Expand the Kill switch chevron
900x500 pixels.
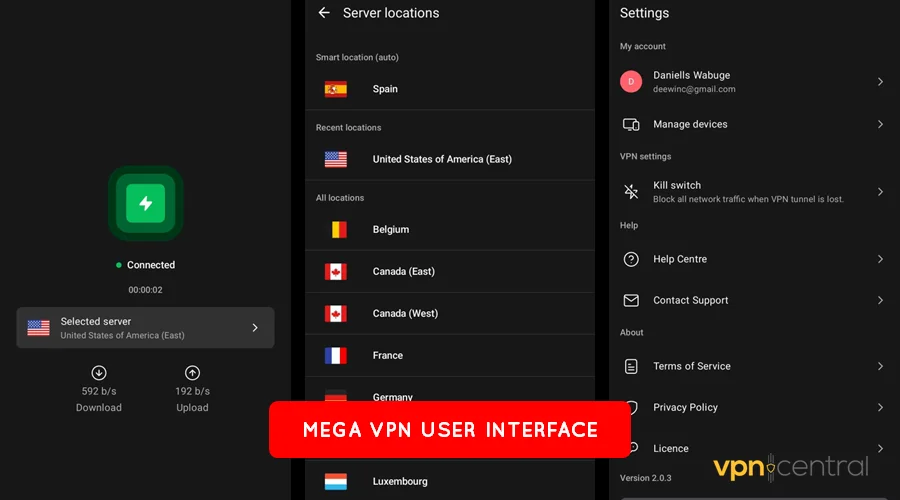[x=880, y=192]
